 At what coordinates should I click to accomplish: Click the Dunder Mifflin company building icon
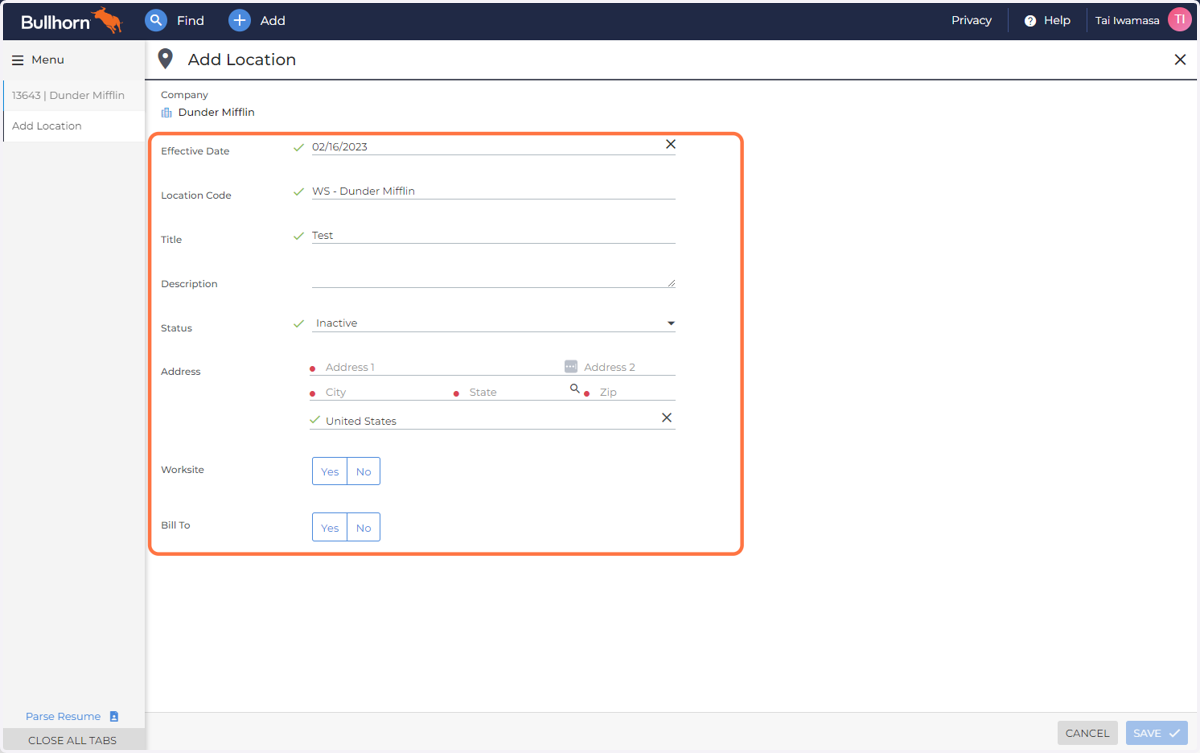[x=167, y=112]
